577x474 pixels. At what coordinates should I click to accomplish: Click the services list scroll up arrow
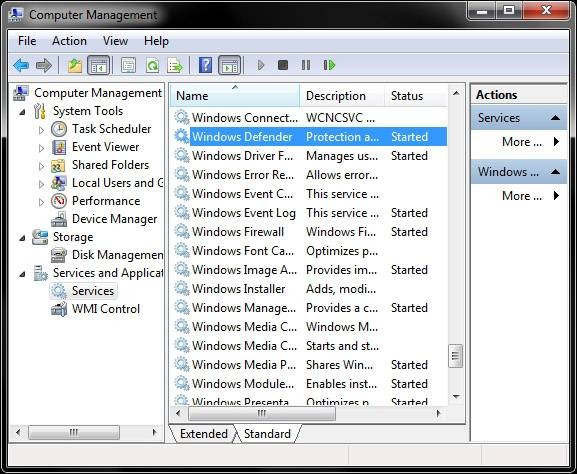pos(456,93)
